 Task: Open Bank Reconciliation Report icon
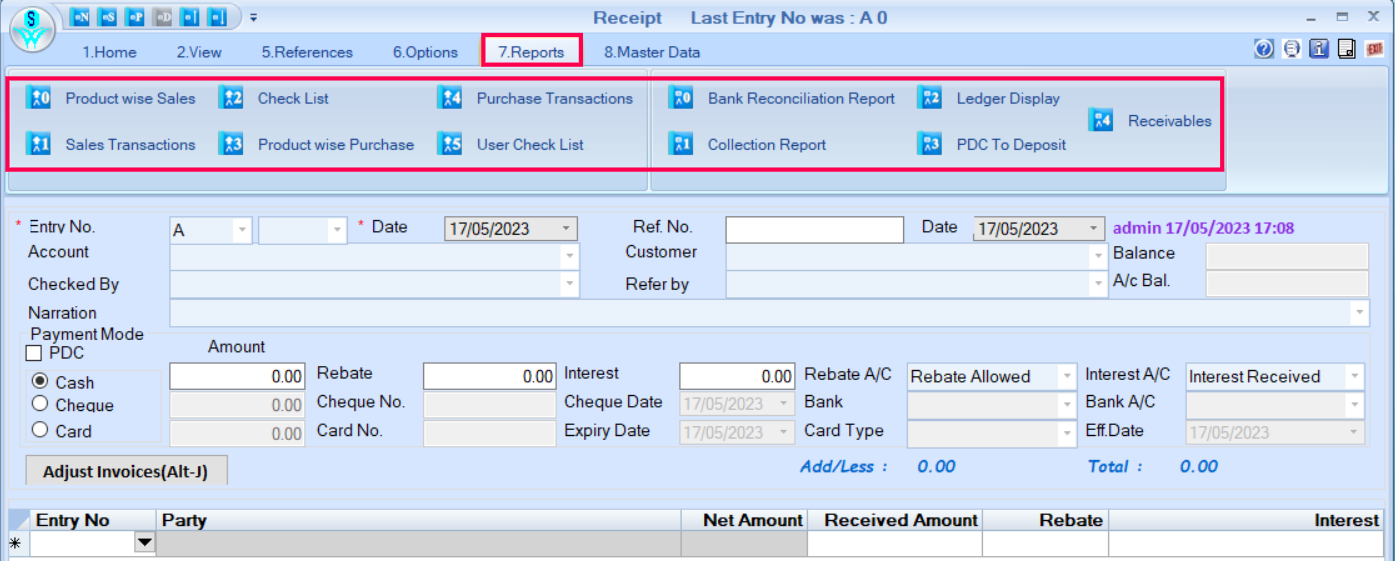[x=681, y=98]
